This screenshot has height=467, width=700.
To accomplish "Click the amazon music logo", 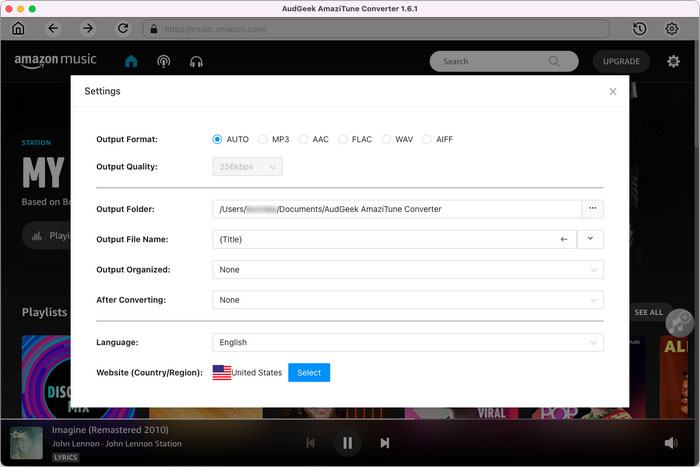I will 55,61.
